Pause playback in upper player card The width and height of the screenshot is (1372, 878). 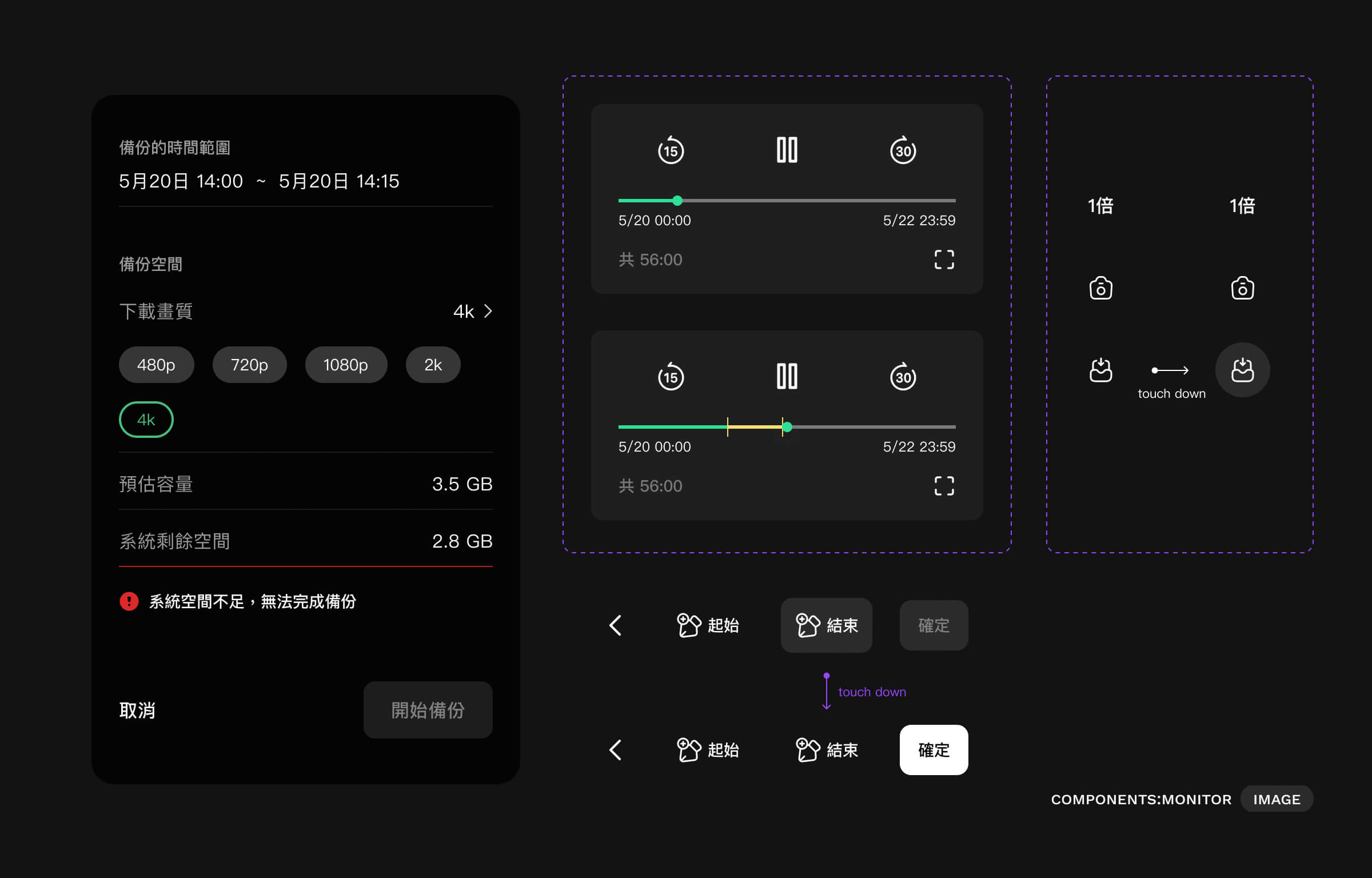(787, 150)
